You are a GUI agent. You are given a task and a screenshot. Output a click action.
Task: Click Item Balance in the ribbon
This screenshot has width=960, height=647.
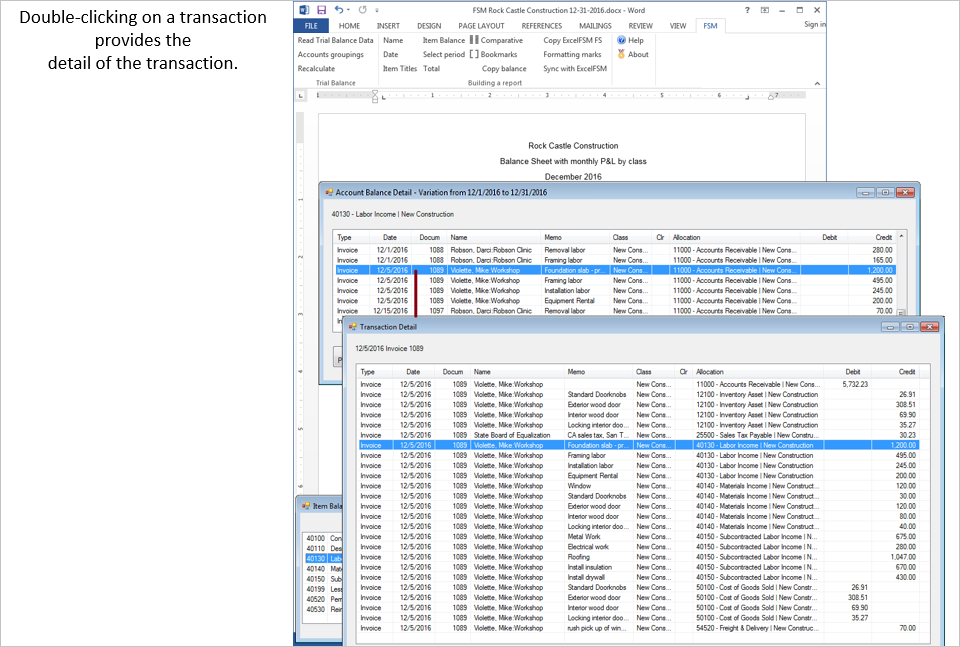(x=444, y=40)
